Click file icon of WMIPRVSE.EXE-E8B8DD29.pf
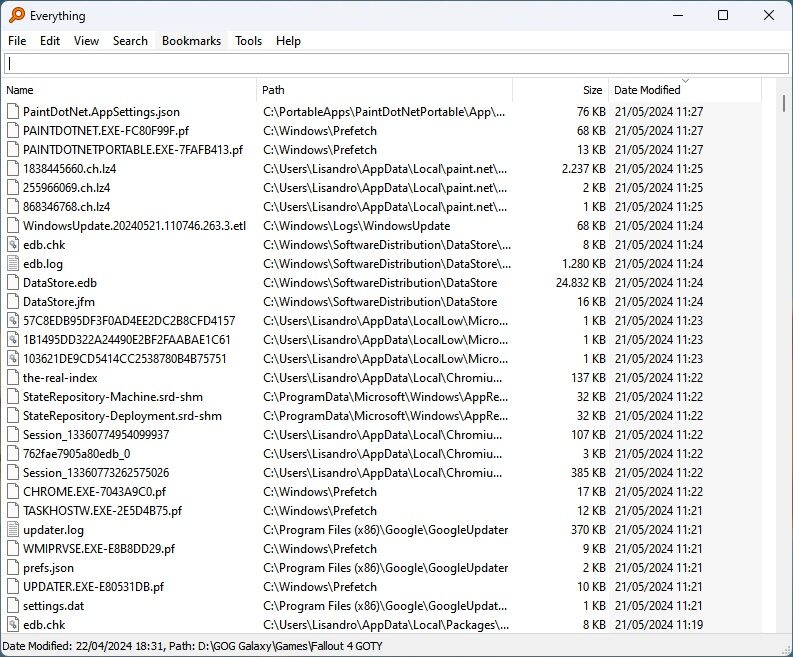The image size is (793, 657). (x=13, y=549)
